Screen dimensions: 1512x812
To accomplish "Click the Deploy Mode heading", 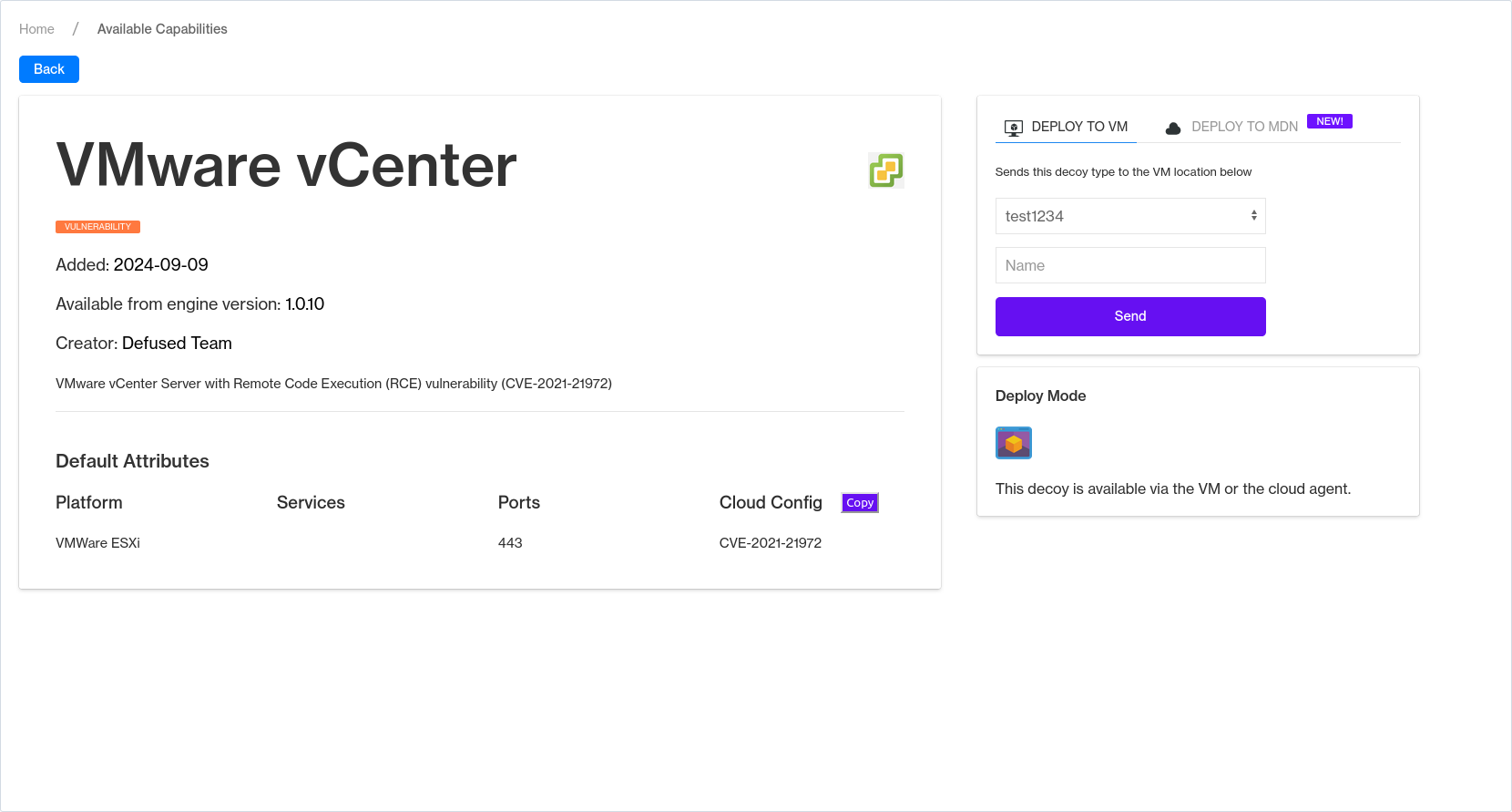I will point(1040,396).
